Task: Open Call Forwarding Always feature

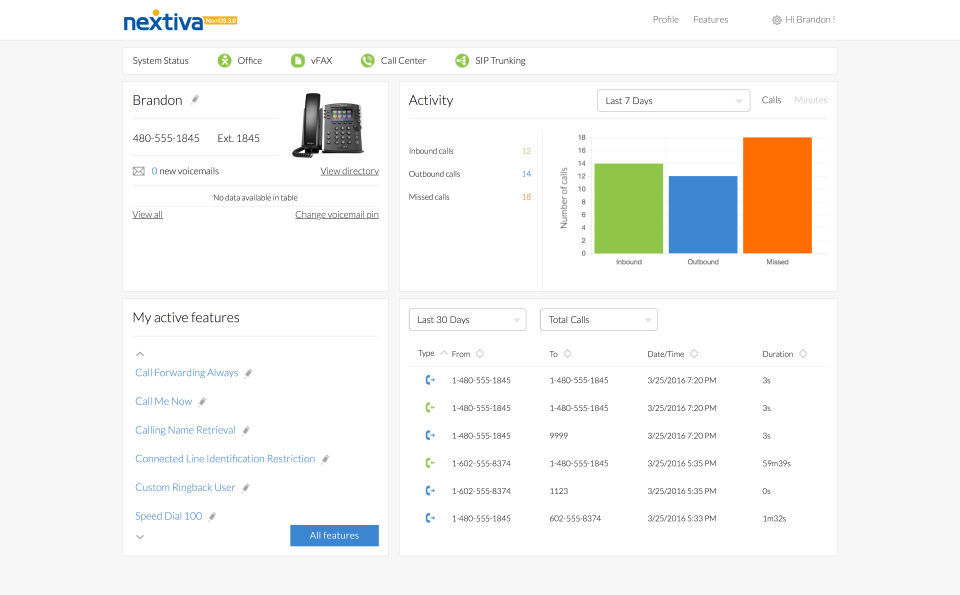Action: [x=187, y=373]
